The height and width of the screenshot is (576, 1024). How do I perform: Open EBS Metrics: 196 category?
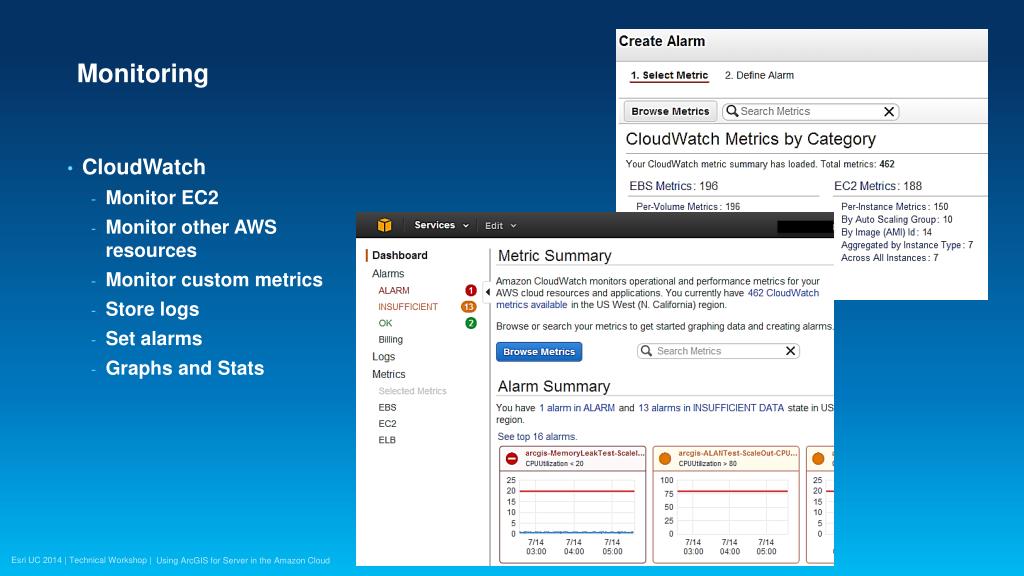tap(673, 186)
